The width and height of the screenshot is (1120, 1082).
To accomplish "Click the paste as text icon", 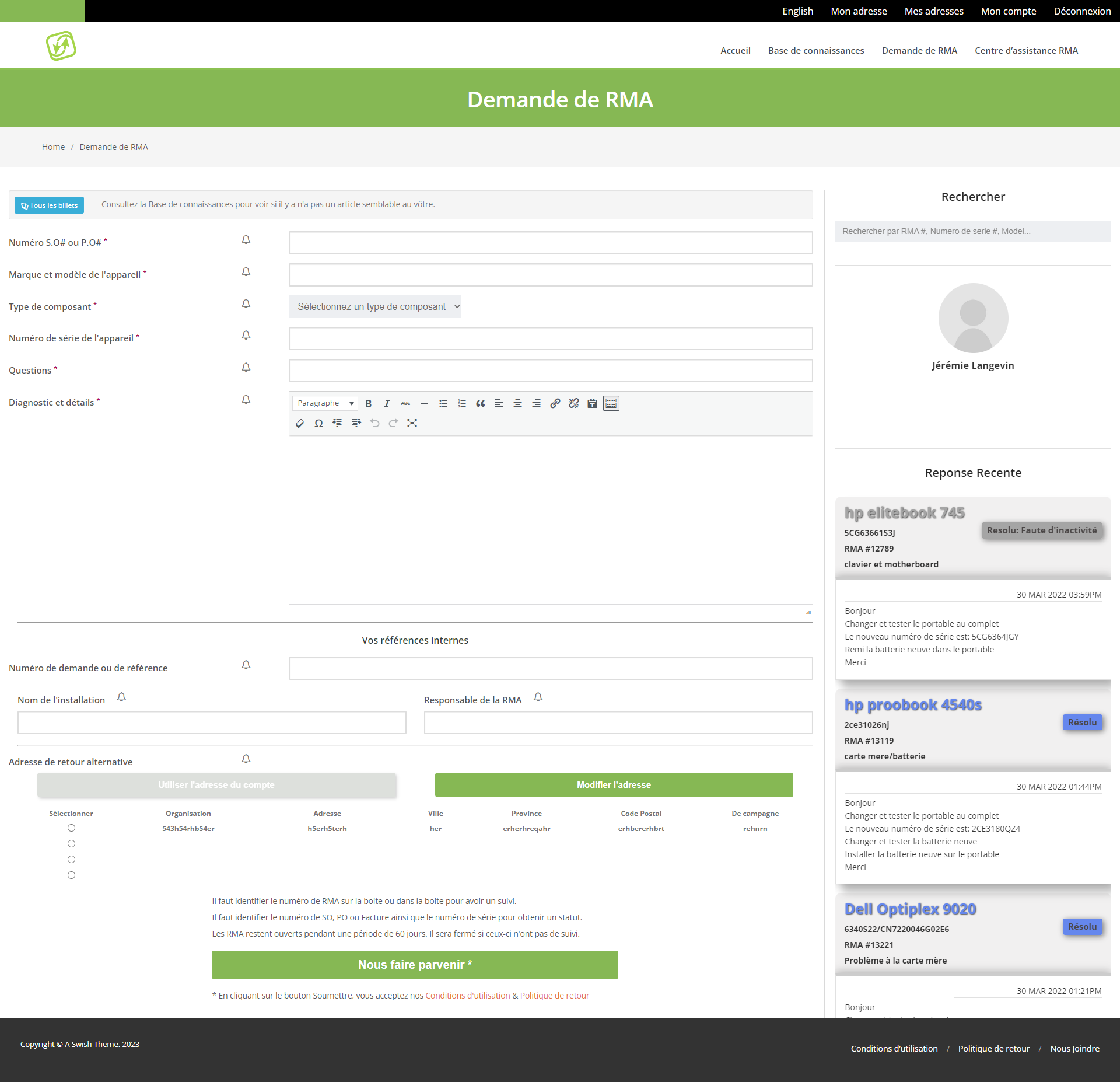I will pos(592,403).
